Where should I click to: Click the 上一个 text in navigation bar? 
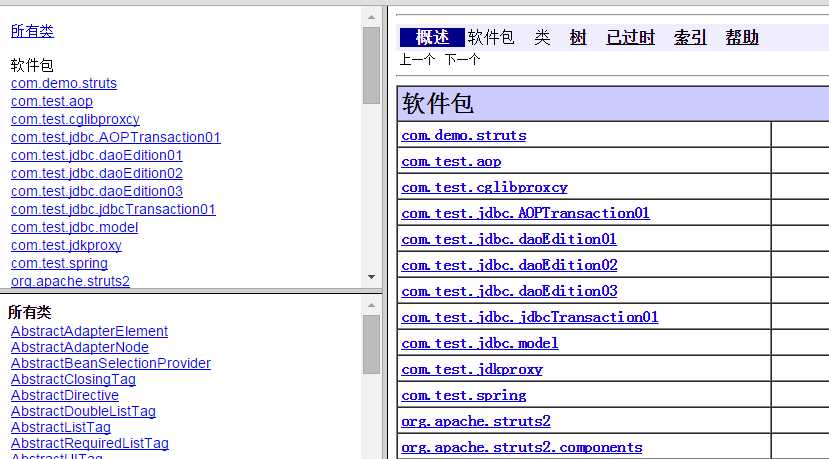point(417,59)
